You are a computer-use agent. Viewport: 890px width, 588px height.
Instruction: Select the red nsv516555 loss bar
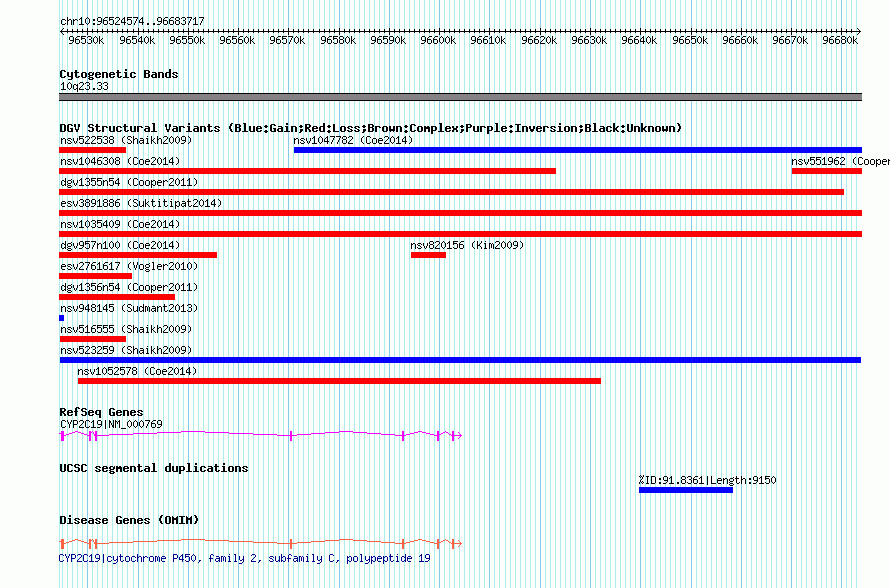(93, 339)
